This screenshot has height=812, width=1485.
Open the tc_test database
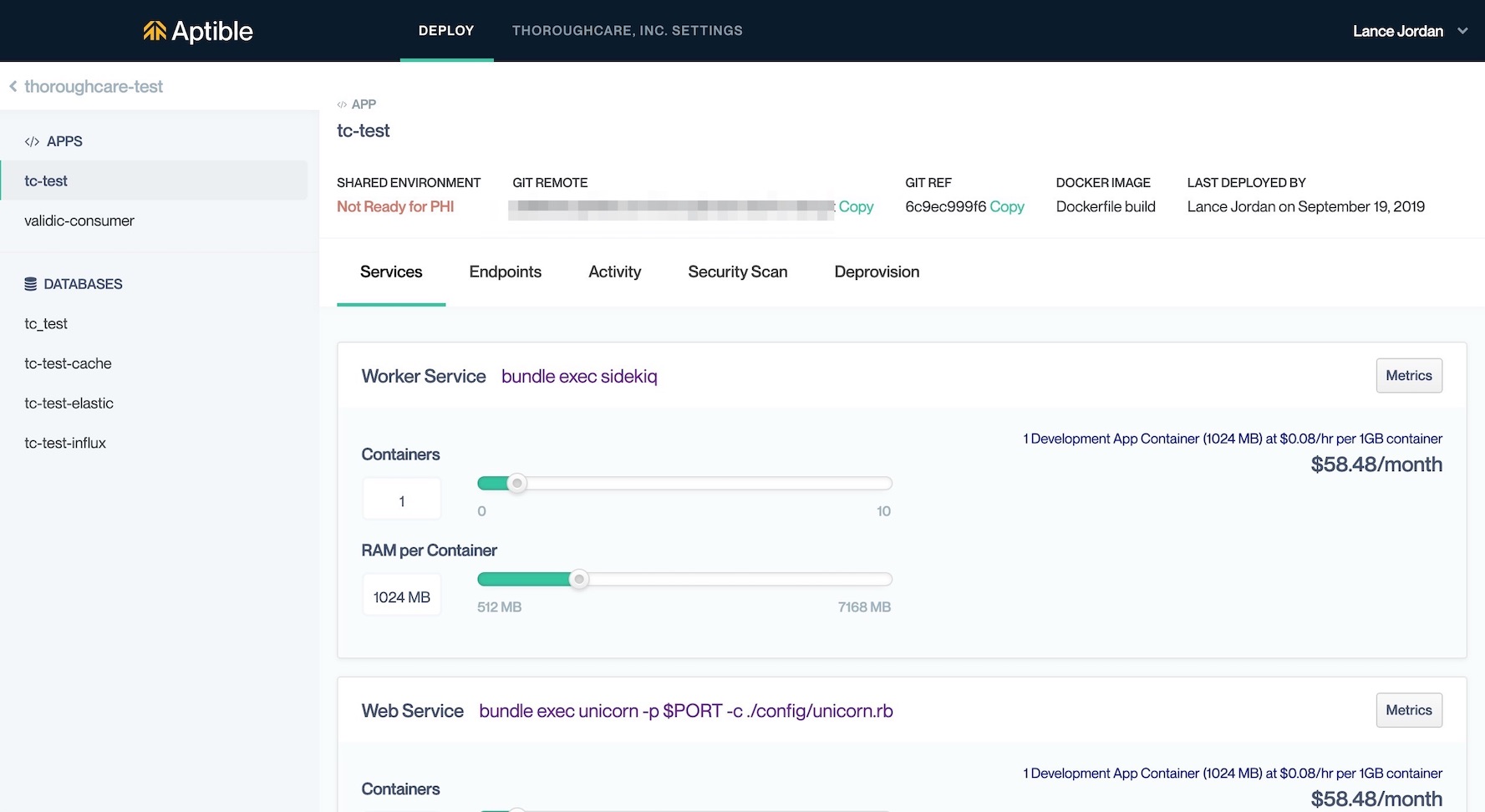pyautogui.click(x=46, y=323)
